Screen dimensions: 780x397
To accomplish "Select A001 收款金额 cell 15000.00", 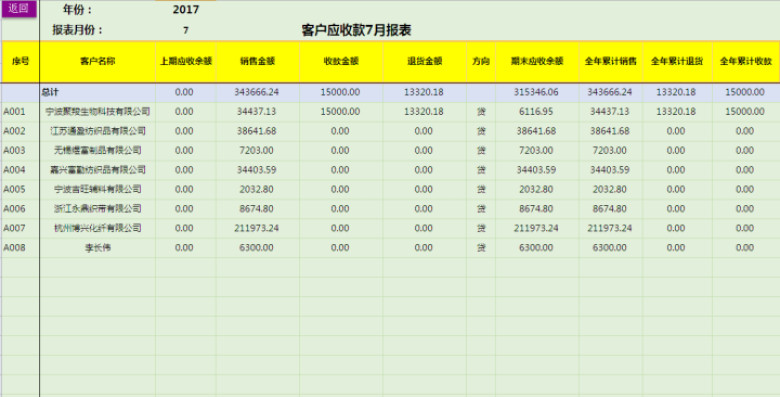I will pyautogui.click(x=341, y=112).
